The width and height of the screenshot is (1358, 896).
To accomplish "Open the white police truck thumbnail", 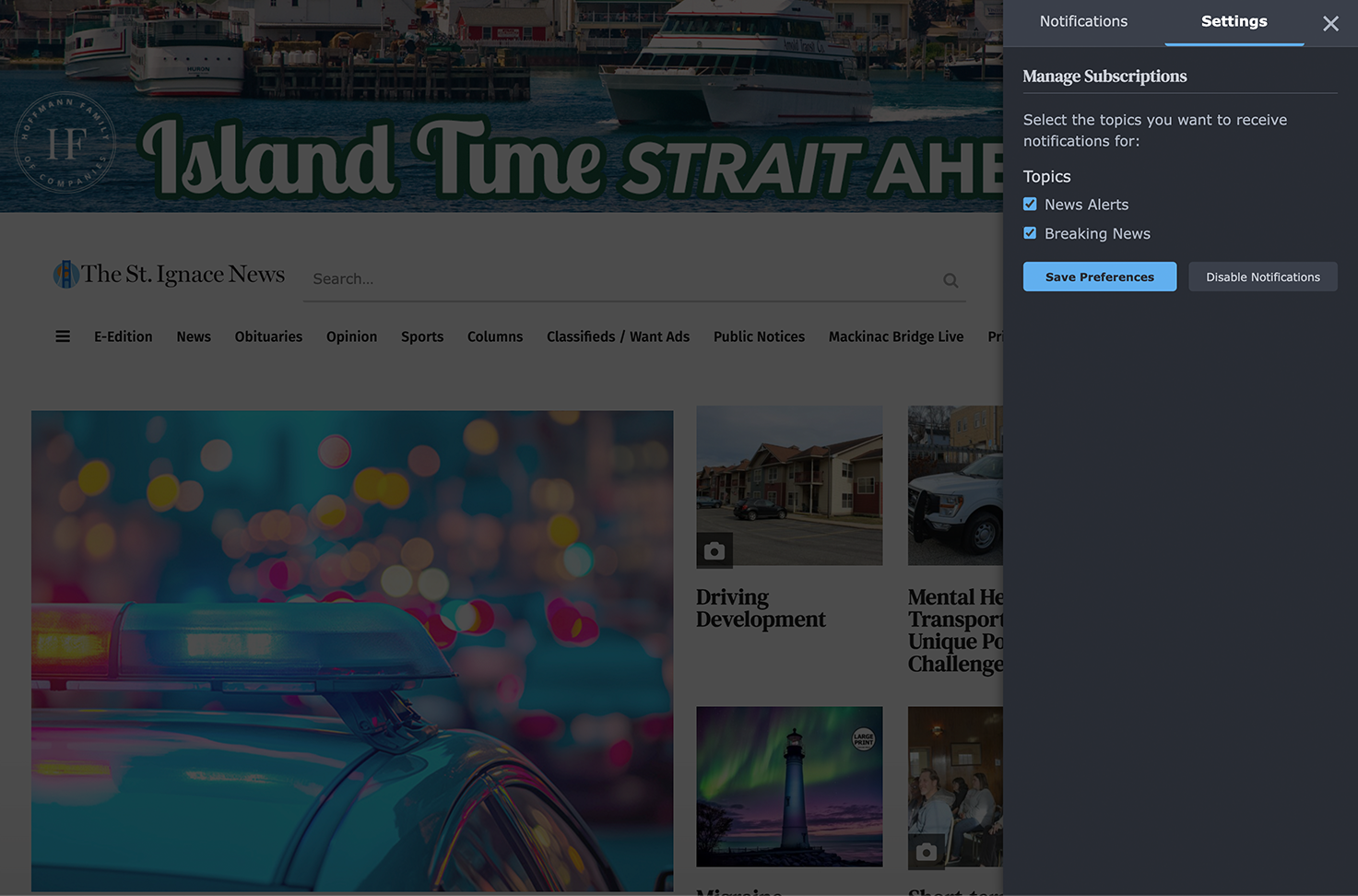I will click(x=955, y=486).
